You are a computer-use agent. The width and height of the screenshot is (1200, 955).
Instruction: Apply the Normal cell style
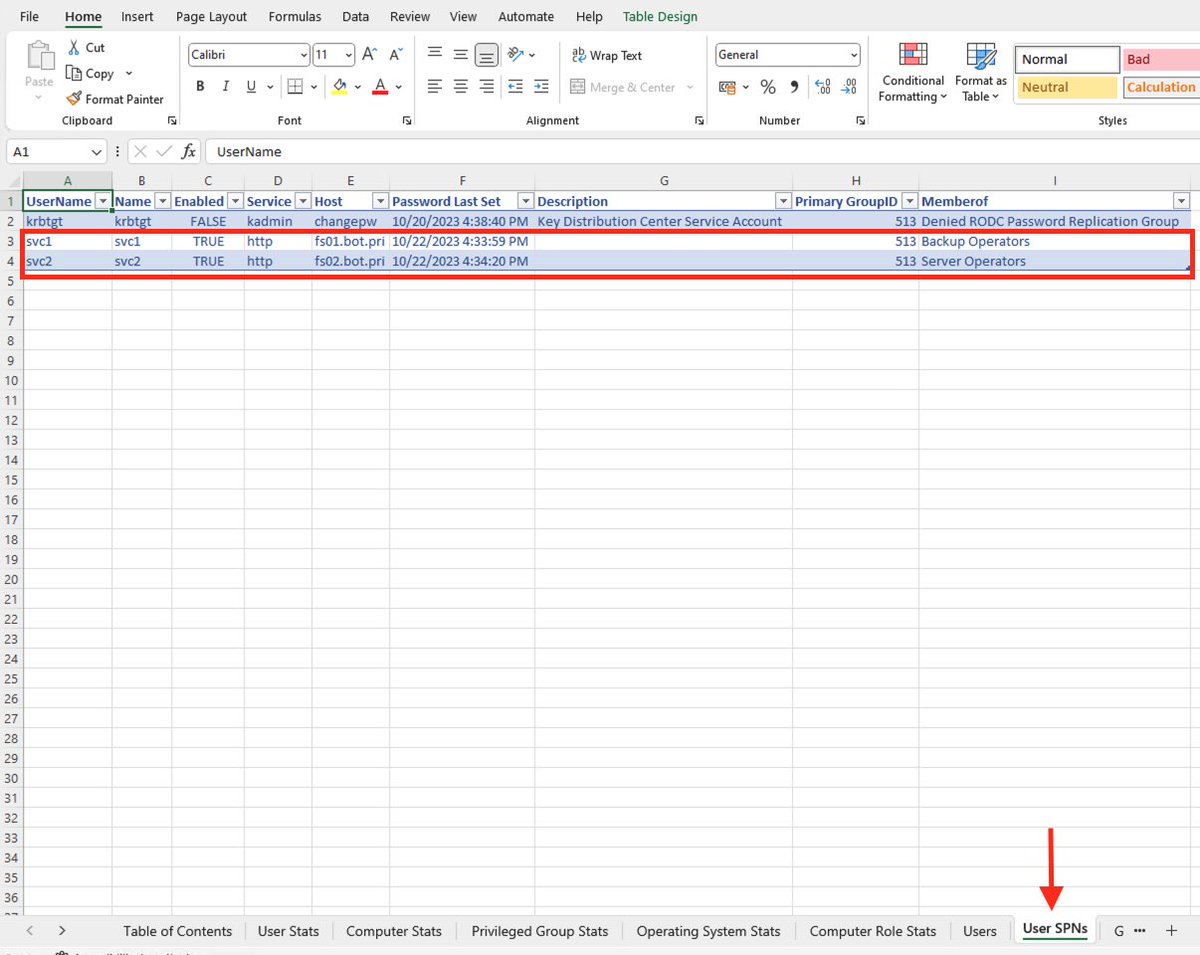tap(1067, 59)
